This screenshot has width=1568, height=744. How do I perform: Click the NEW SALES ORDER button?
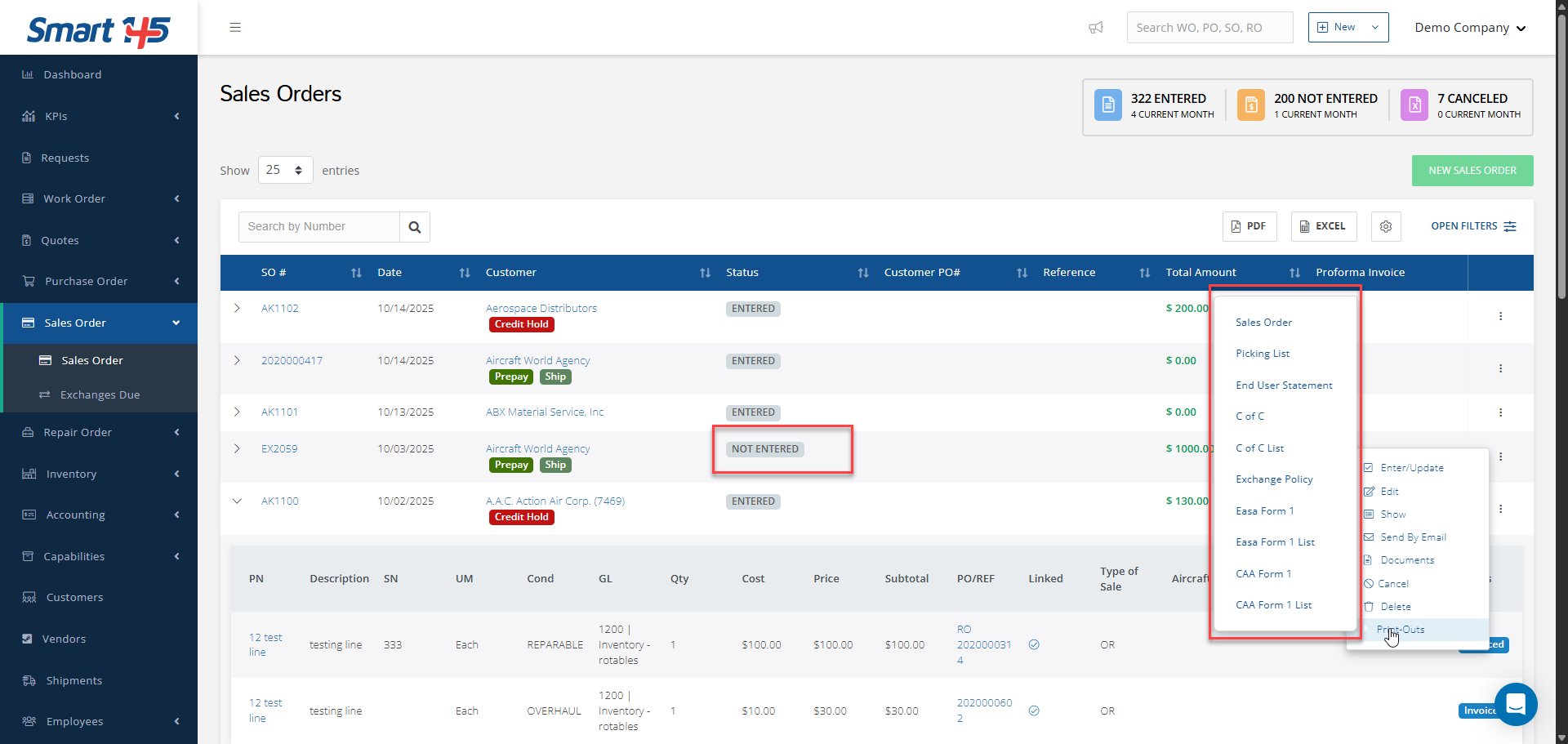(x=1472, y=171)
